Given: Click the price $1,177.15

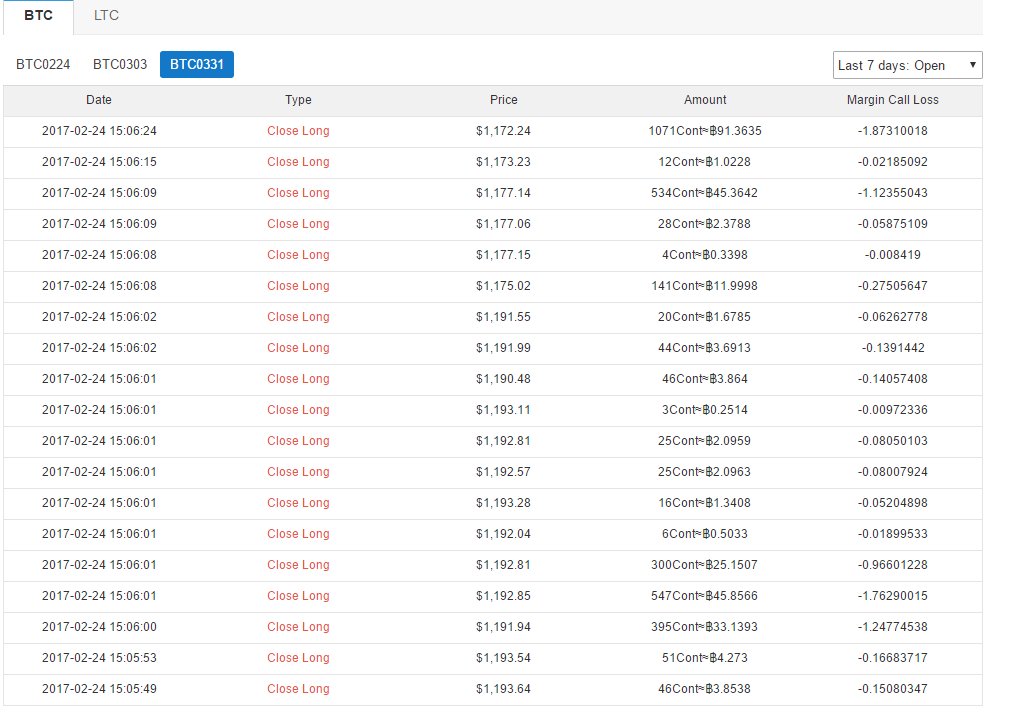Looking at the screenshot, I should pyautogui.click(x=503, y=255).
